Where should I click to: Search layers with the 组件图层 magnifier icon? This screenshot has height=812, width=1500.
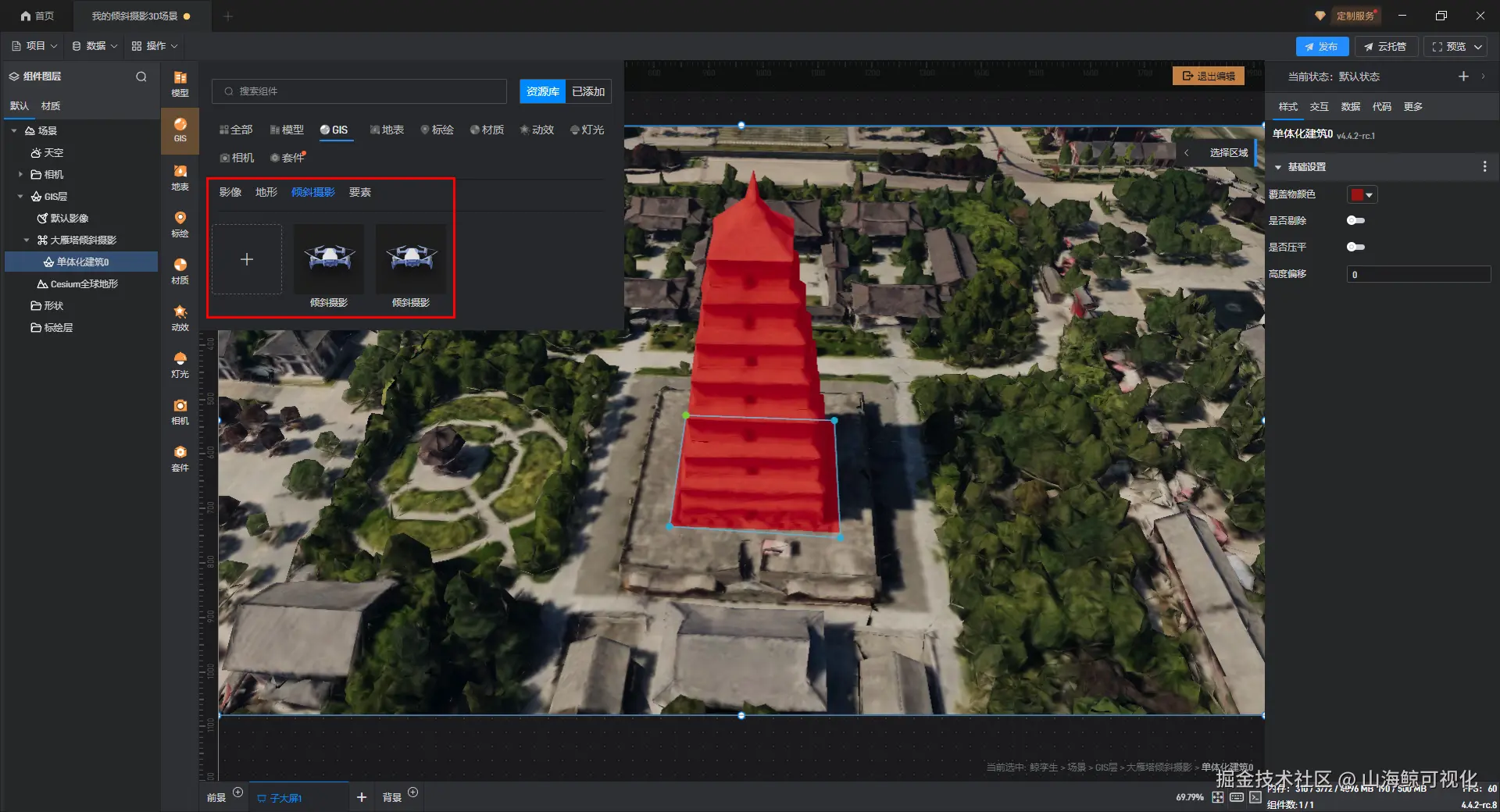pyautogui.click(x=141, y=77)
